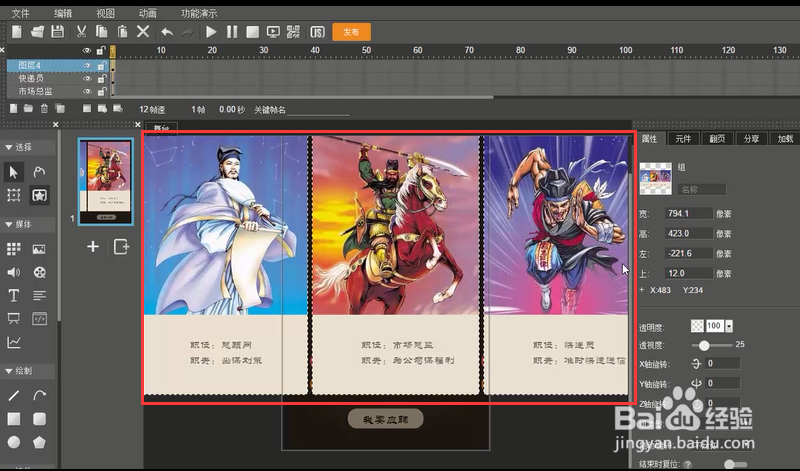Open JS script editor
The height and width of the screenshot is (471, 800).
317,32
